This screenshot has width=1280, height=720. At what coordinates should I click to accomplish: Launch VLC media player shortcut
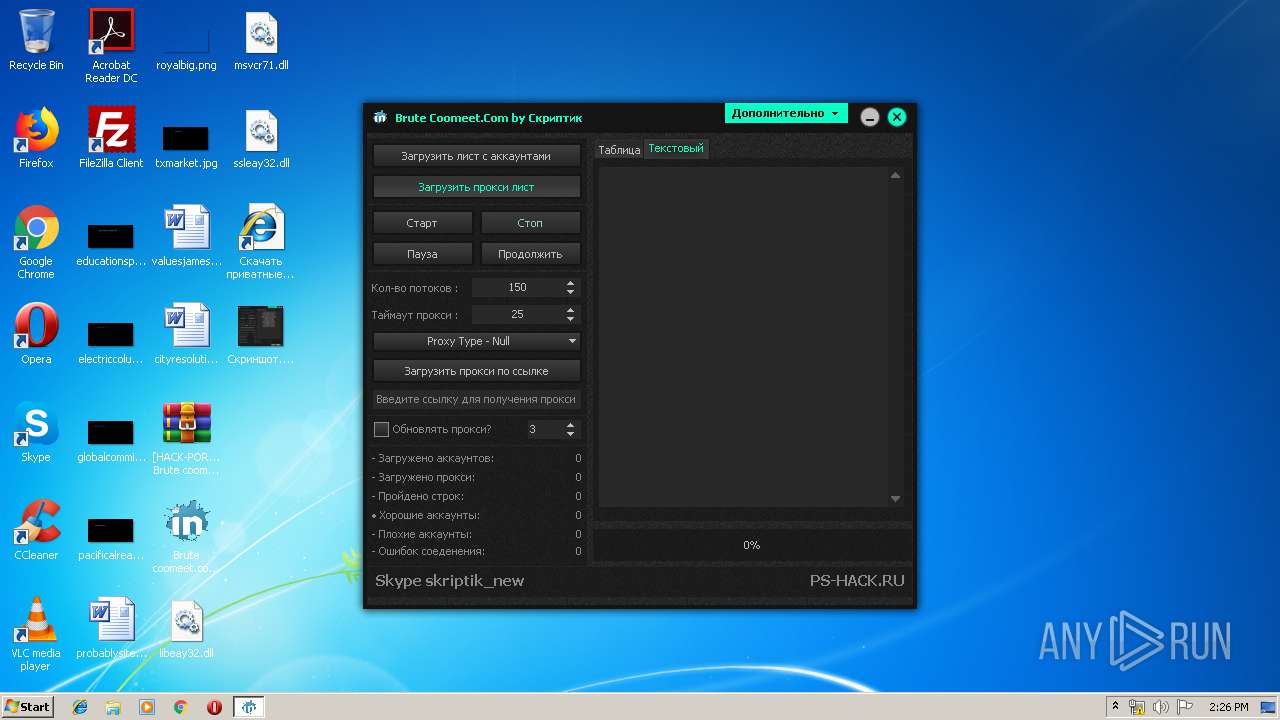click(36, 634)
